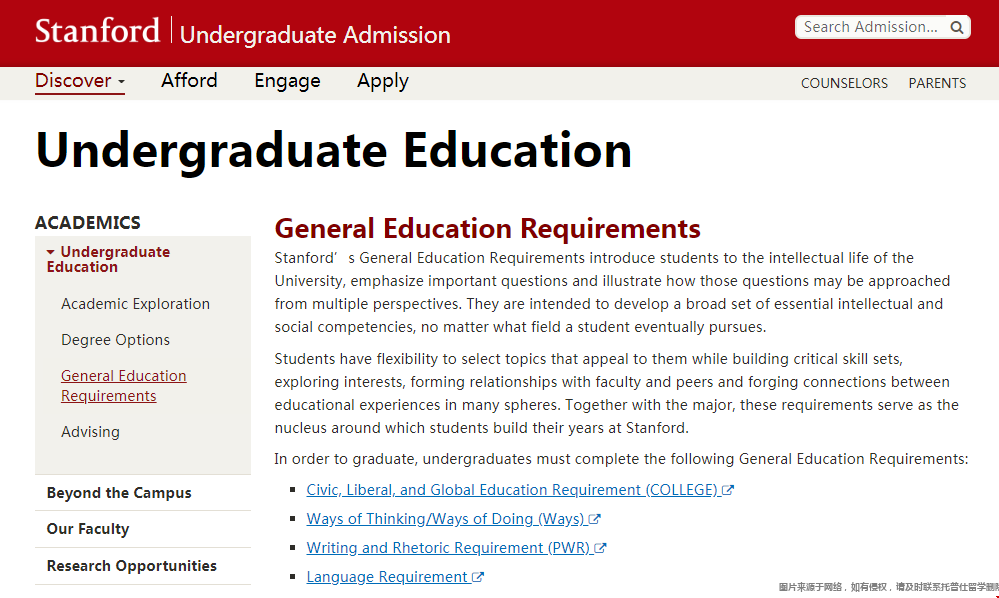Open Degree Options sidebar item
The width and height of the screenshot is (999, 598).
coord(115,339)
